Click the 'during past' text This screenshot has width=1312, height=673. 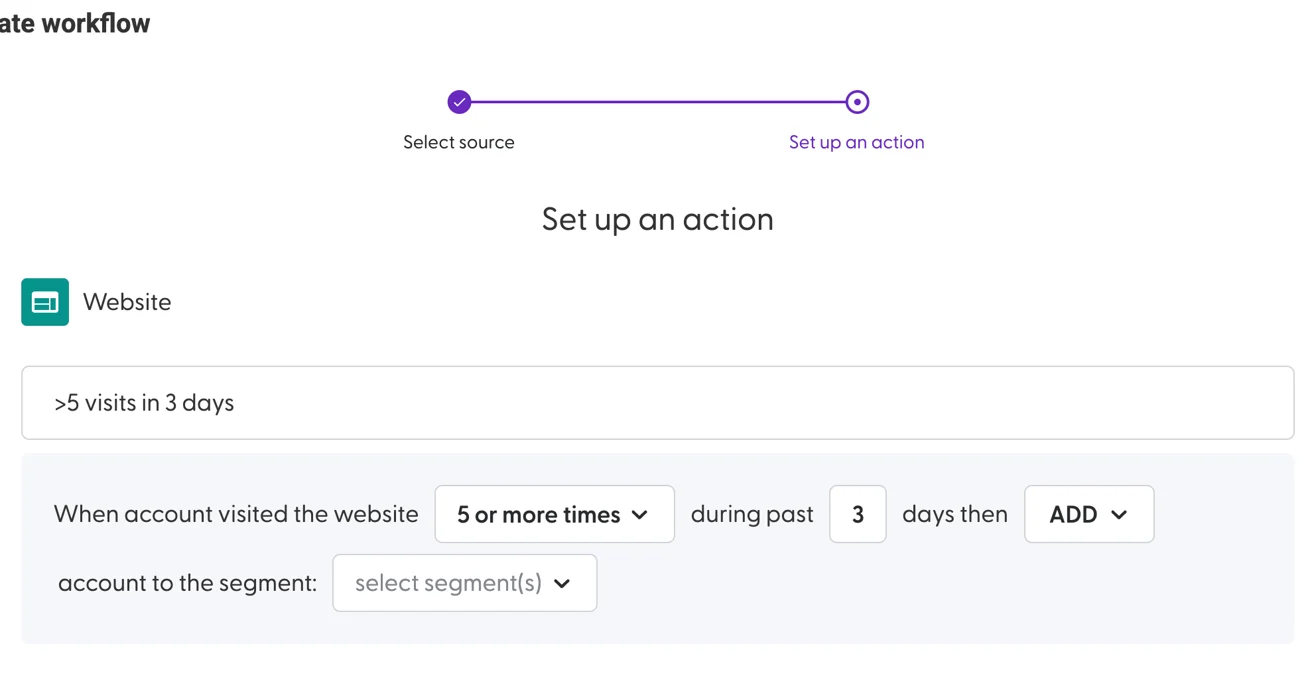point(752,514)
